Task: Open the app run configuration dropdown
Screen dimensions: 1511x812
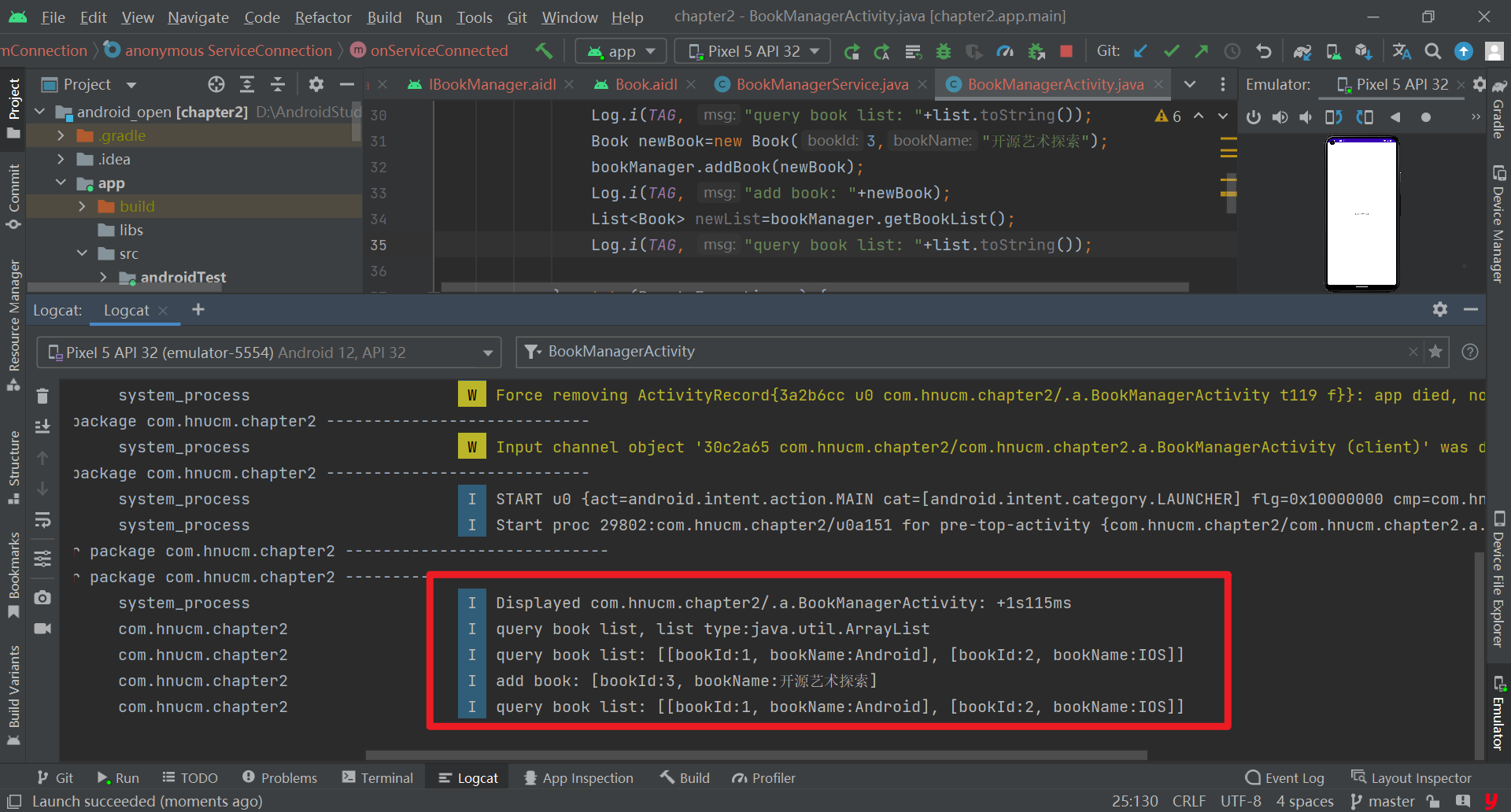Action: (621, 51)
